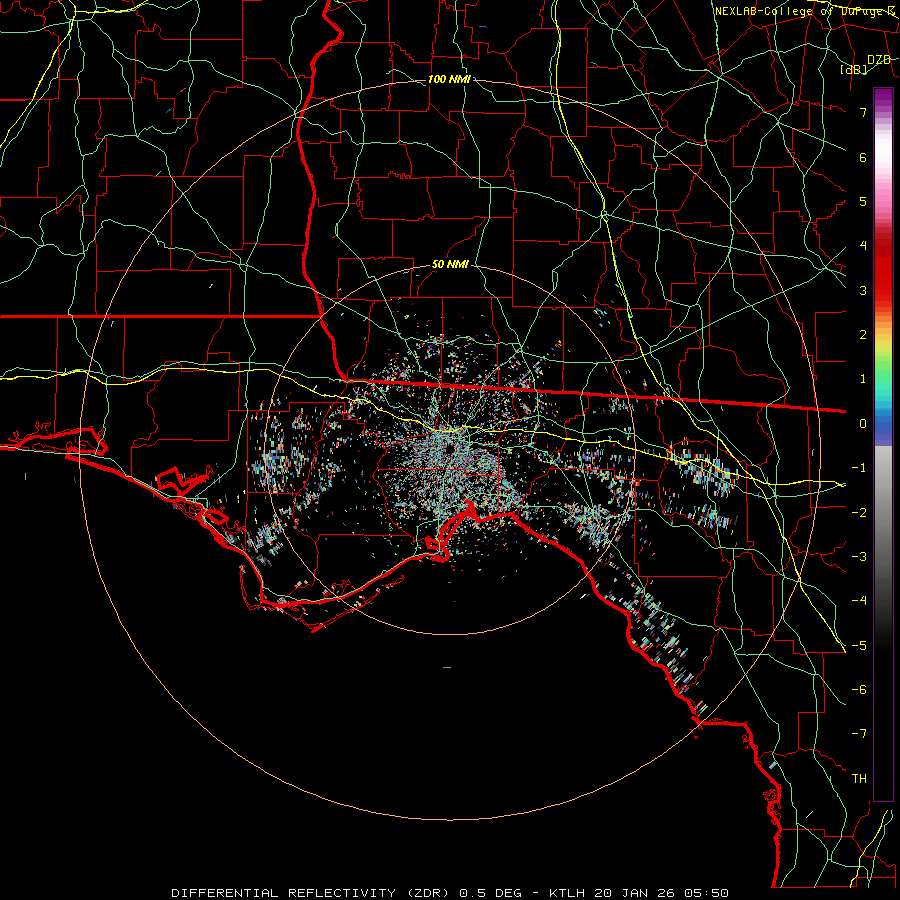Click the "TH" label on the color scale
The height and width of the screenshot is (900, 900).
(859, 778)
